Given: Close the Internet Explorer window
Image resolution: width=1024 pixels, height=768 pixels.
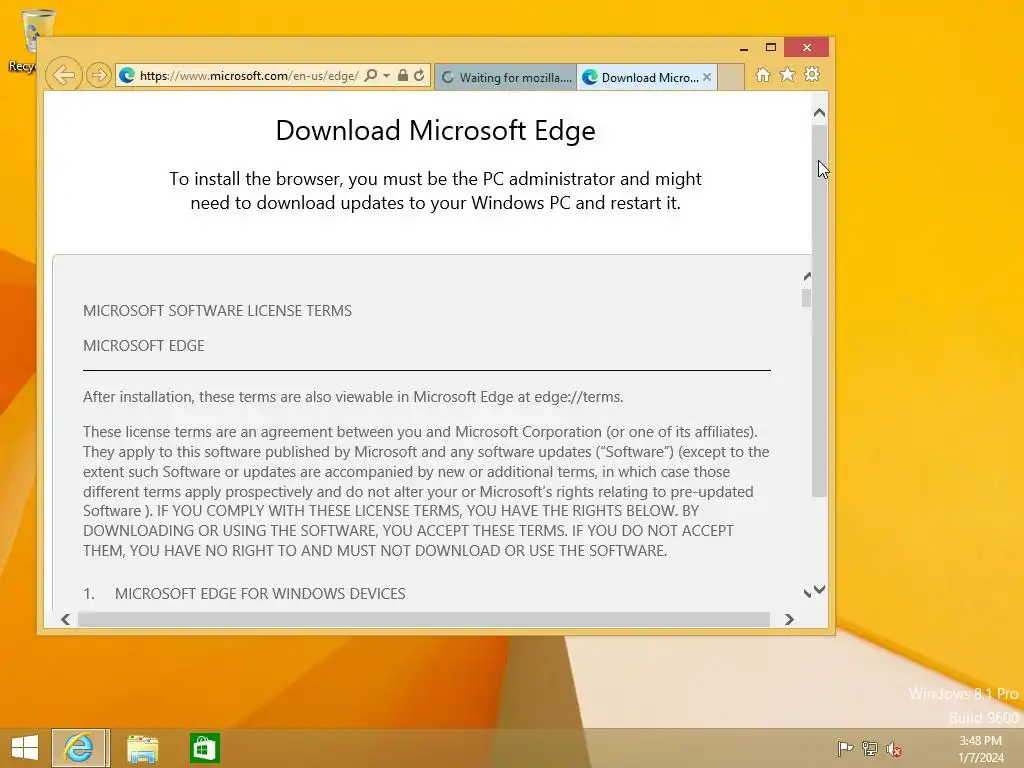Looking at the screenshot, I should point(807,48).
